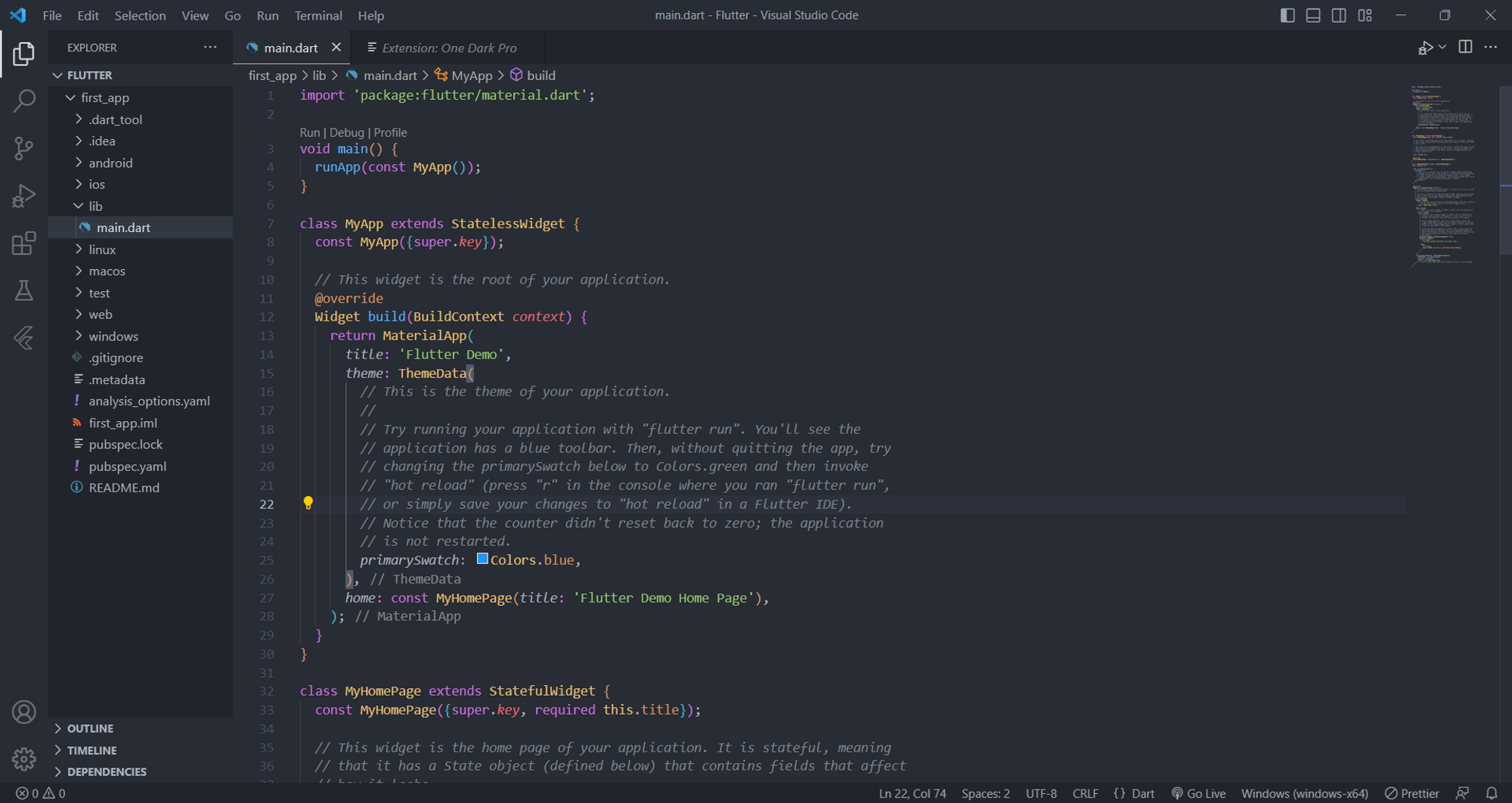Open the Selection menu
The height and width of the screenshot is (803, 1512).
pos(140,15)
